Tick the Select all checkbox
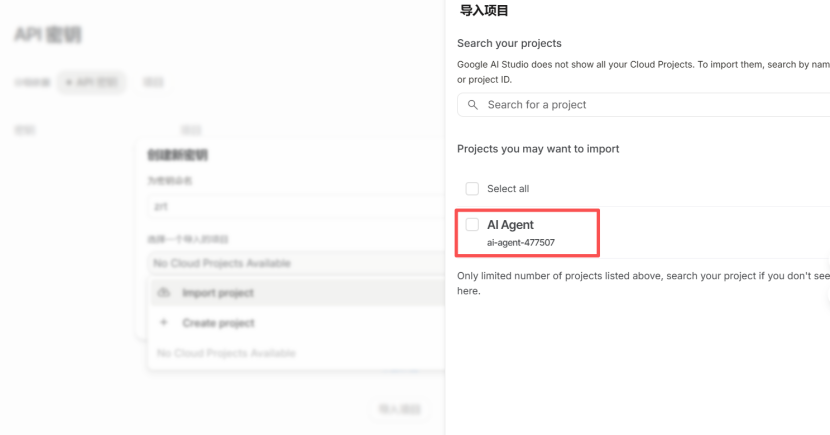Screen dimensions: 830x435 [x=472, y=189]
